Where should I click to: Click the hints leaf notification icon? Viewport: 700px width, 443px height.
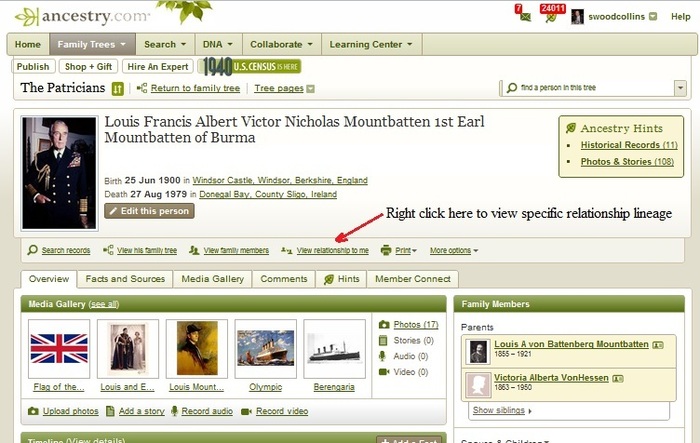[x=551, y=15]
